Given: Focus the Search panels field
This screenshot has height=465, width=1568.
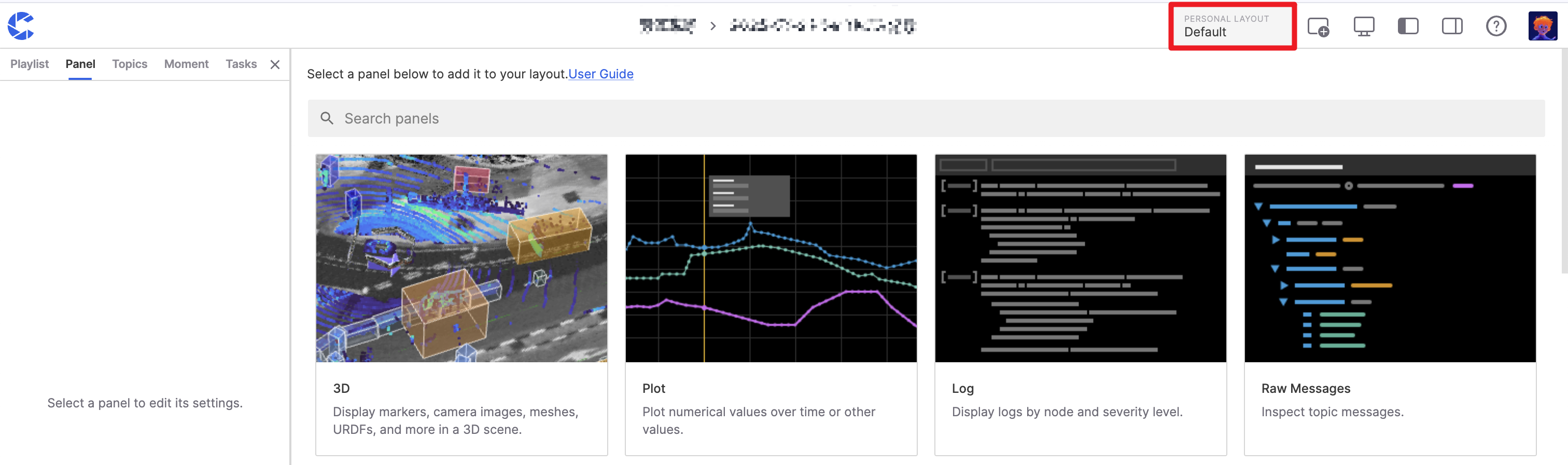Looking at the screenshot, I should tap(925, 118).
